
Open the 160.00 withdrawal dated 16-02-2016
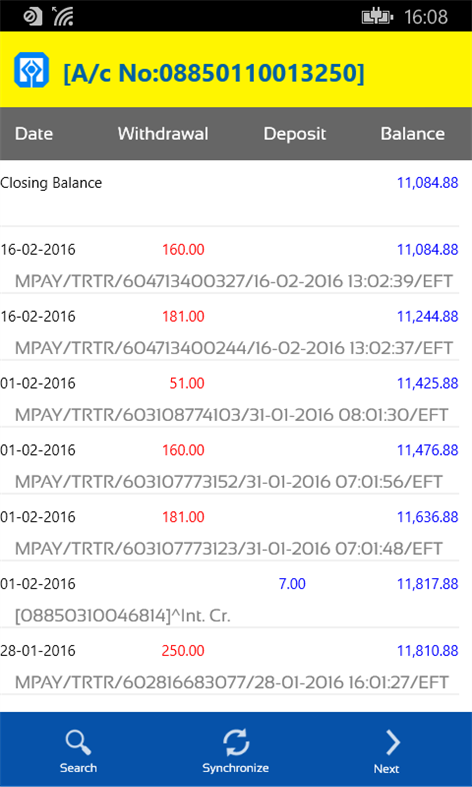point(229,260)
